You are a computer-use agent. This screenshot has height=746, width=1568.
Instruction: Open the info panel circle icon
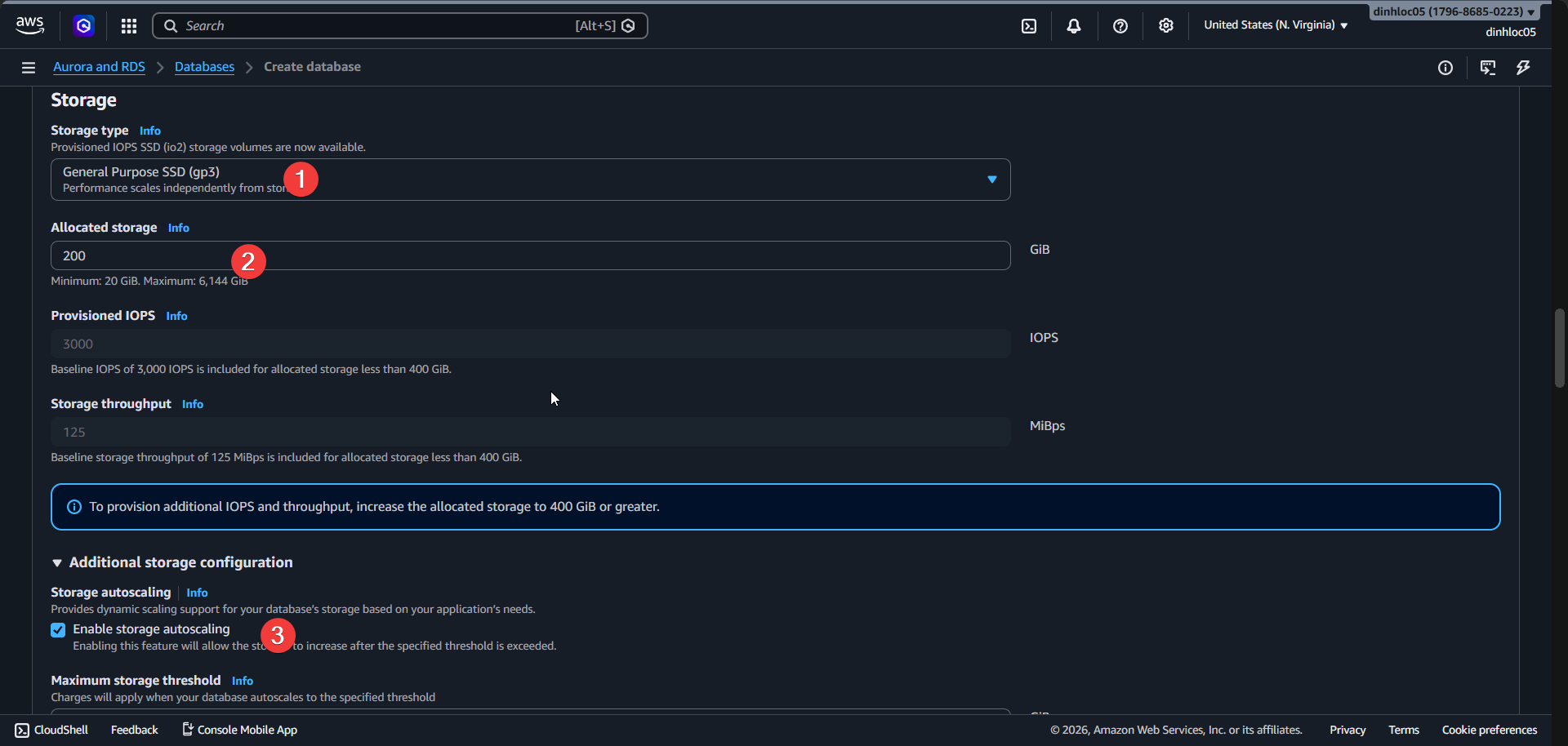click(x=1445, y=68)
